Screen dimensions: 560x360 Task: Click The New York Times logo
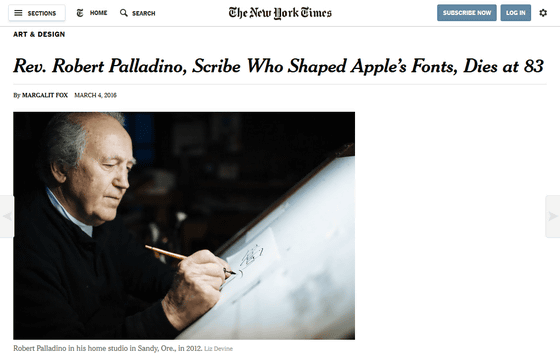280,13
